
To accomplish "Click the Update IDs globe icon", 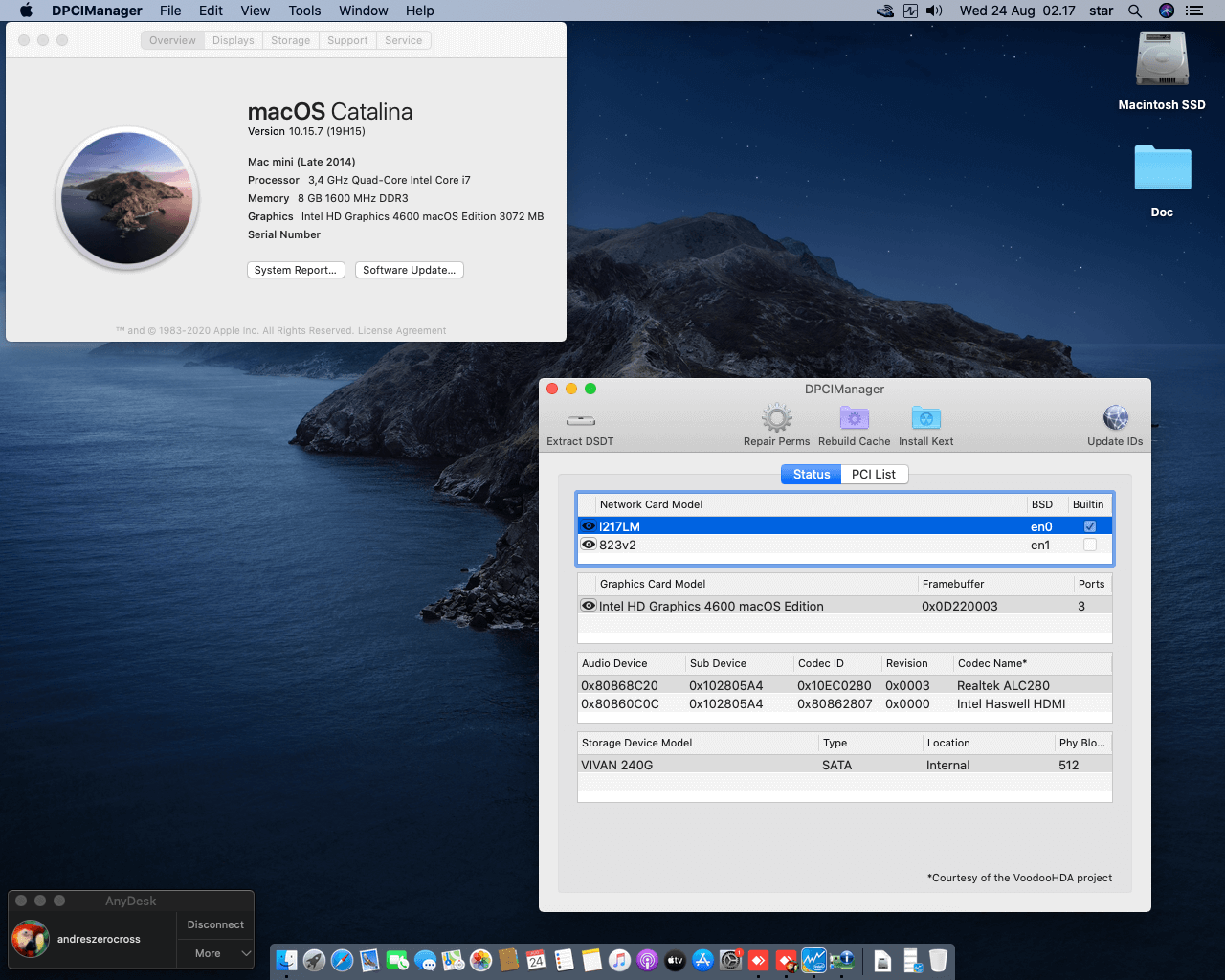I will tap(1115, 418).
